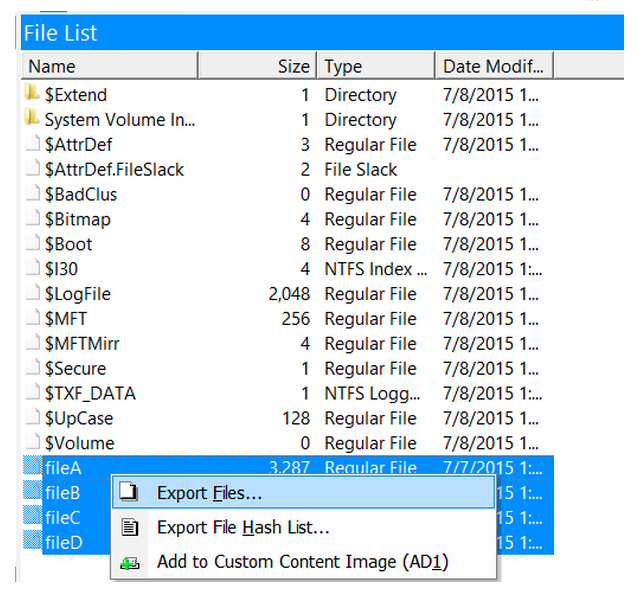Select the $Extend row name

point(76,95)
